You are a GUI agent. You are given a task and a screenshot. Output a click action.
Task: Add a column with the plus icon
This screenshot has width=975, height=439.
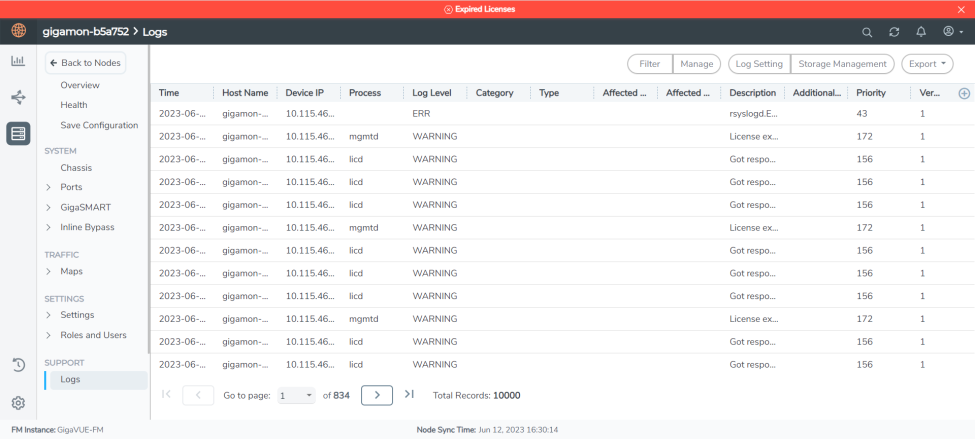tap(964, 93)
